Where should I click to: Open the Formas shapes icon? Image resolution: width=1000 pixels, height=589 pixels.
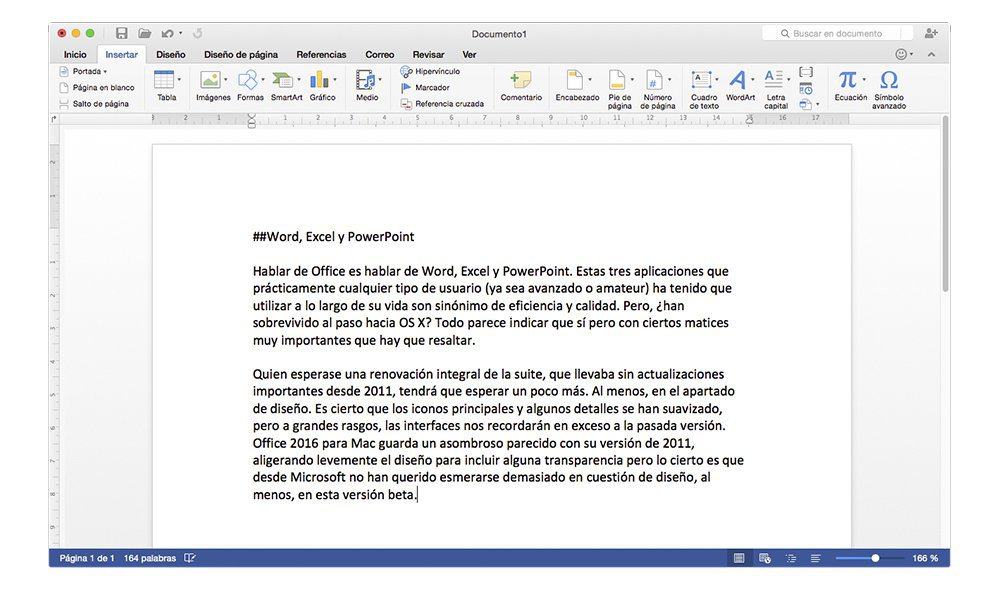click(247, 80)
